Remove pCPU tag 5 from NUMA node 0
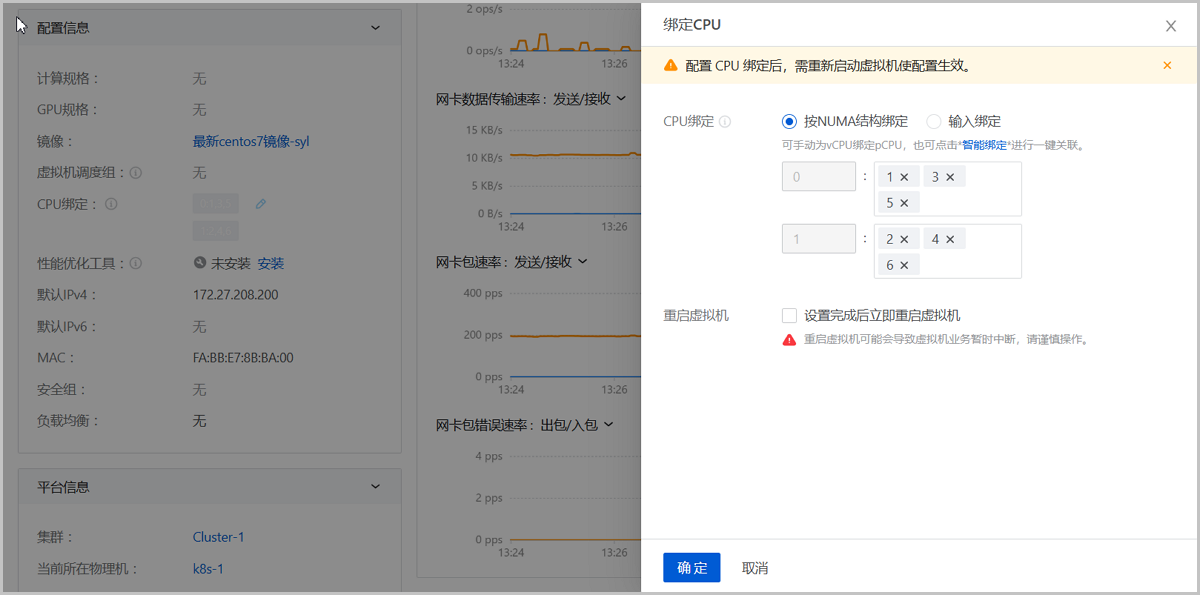This screenshot has height=595, width=1200. pyautogui.click(x=904, y=203)
